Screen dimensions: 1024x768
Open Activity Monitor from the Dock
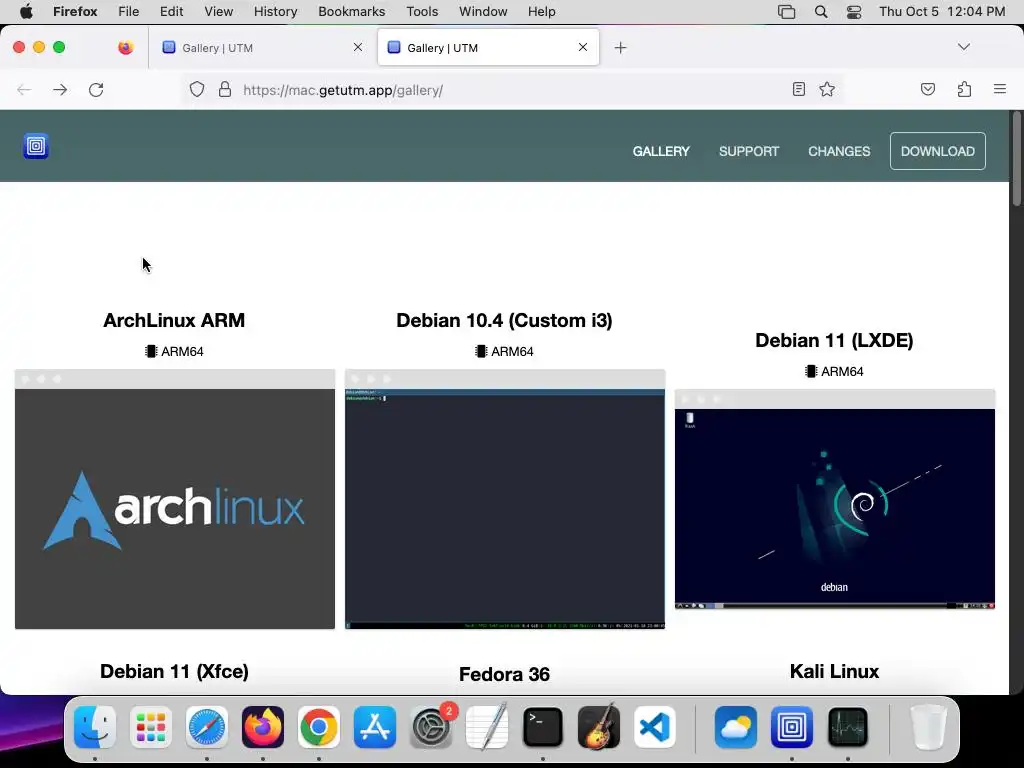848,727
